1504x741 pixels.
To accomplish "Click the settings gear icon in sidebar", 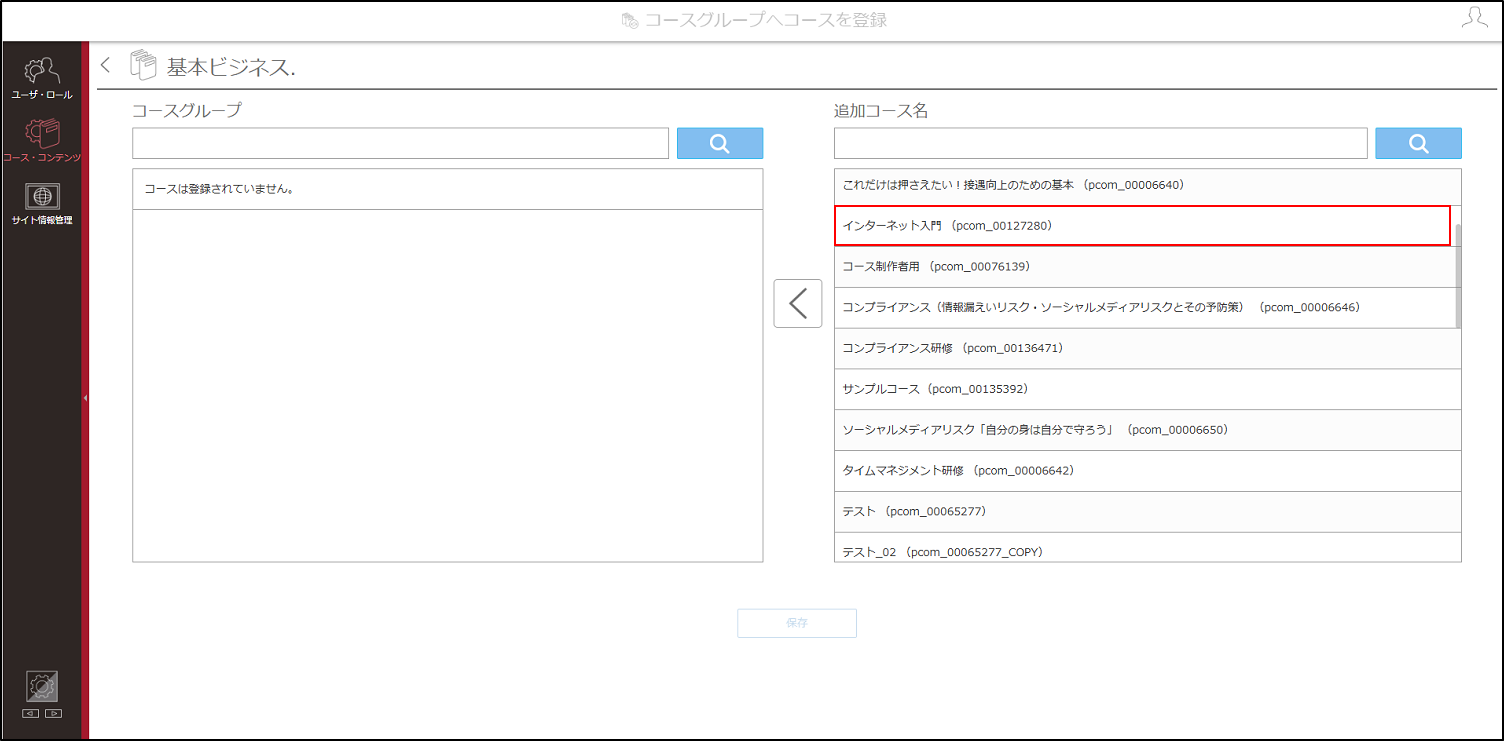I will click(42, 686).
